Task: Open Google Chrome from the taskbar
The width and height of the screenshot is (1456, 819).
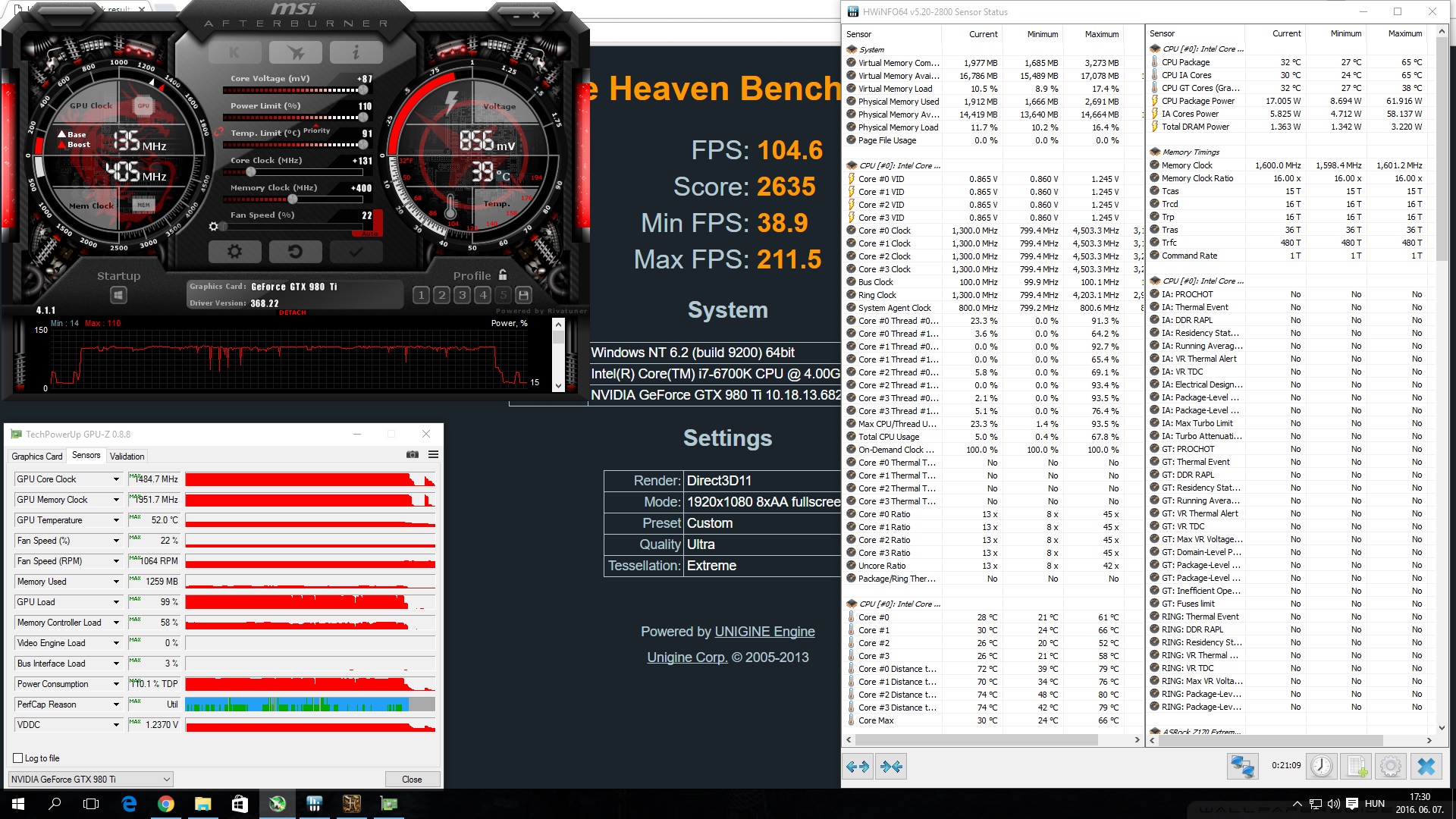Action: point(165,804)
